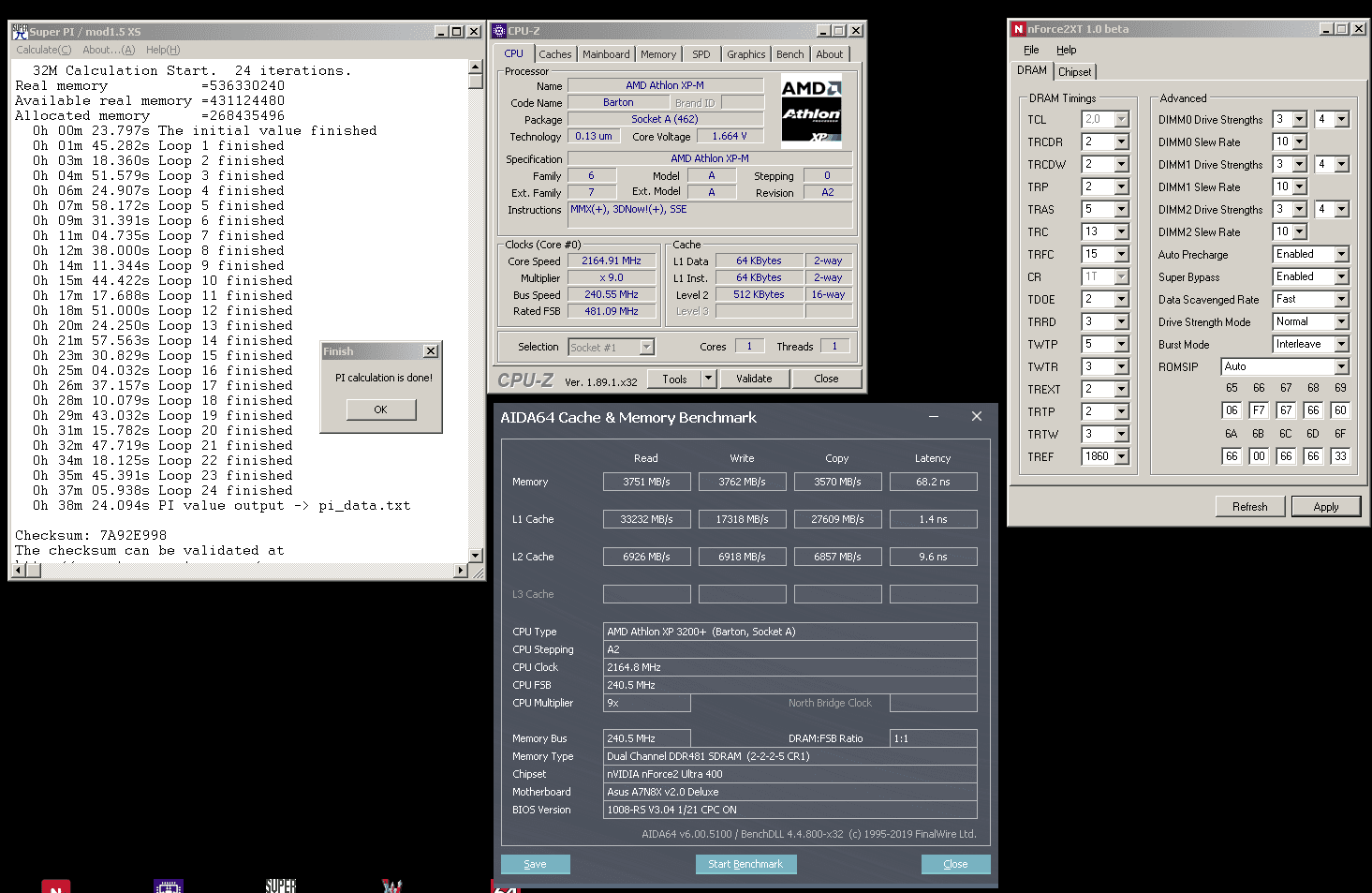Viewport: 1372px width, 893px height.
Task: Click the Close button in AIDA64 benchmark
Action: pyautogui.click(x=955, y=864)
